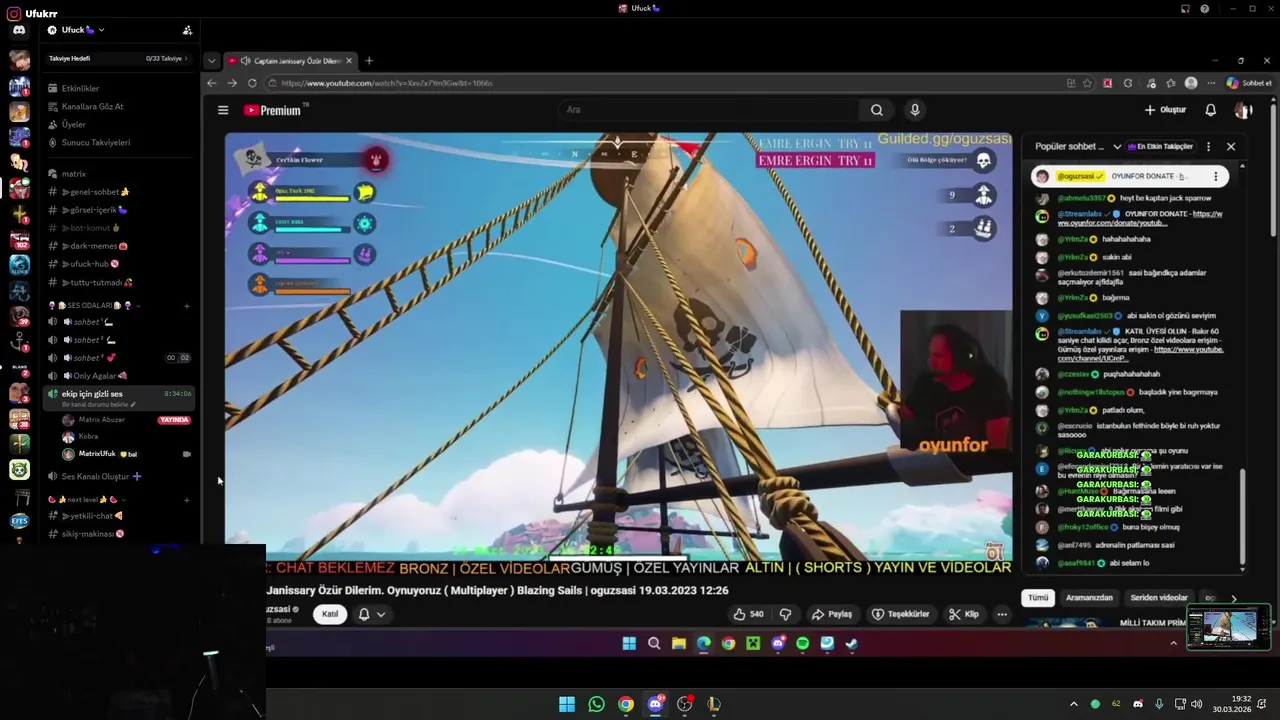Select the ufuck-hub channel
This screenshot has height=720, width=1280.
90,264
